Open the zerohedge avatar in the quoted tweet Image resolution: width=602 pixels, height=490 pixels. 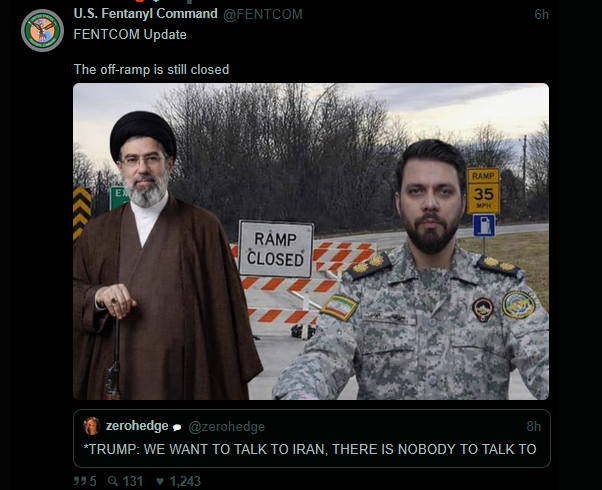point(92,426)
